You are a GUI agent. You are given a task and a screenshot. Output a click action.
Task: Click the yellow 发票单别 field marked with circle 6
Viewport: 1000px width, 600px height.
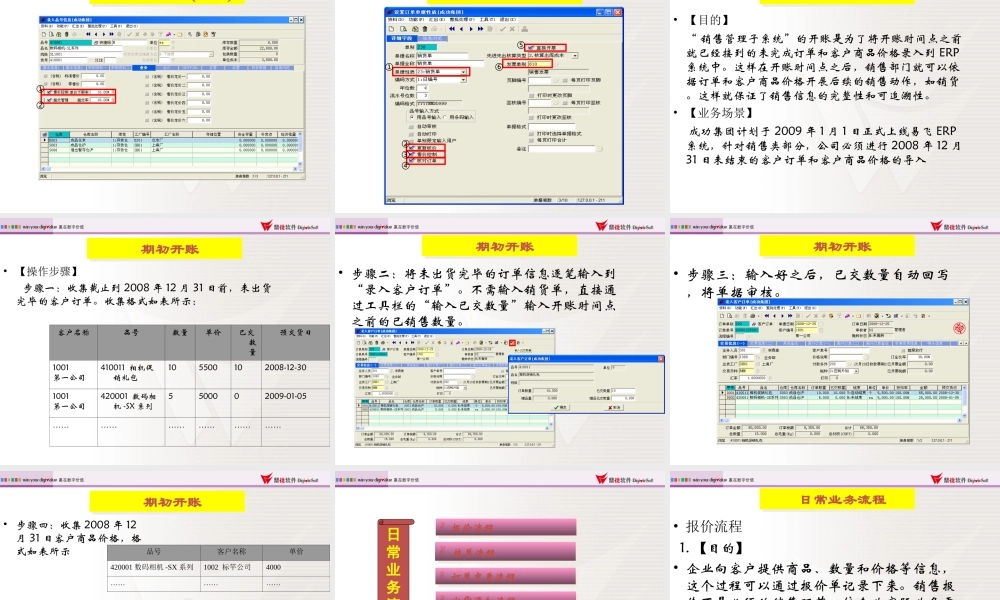[540, 64]
